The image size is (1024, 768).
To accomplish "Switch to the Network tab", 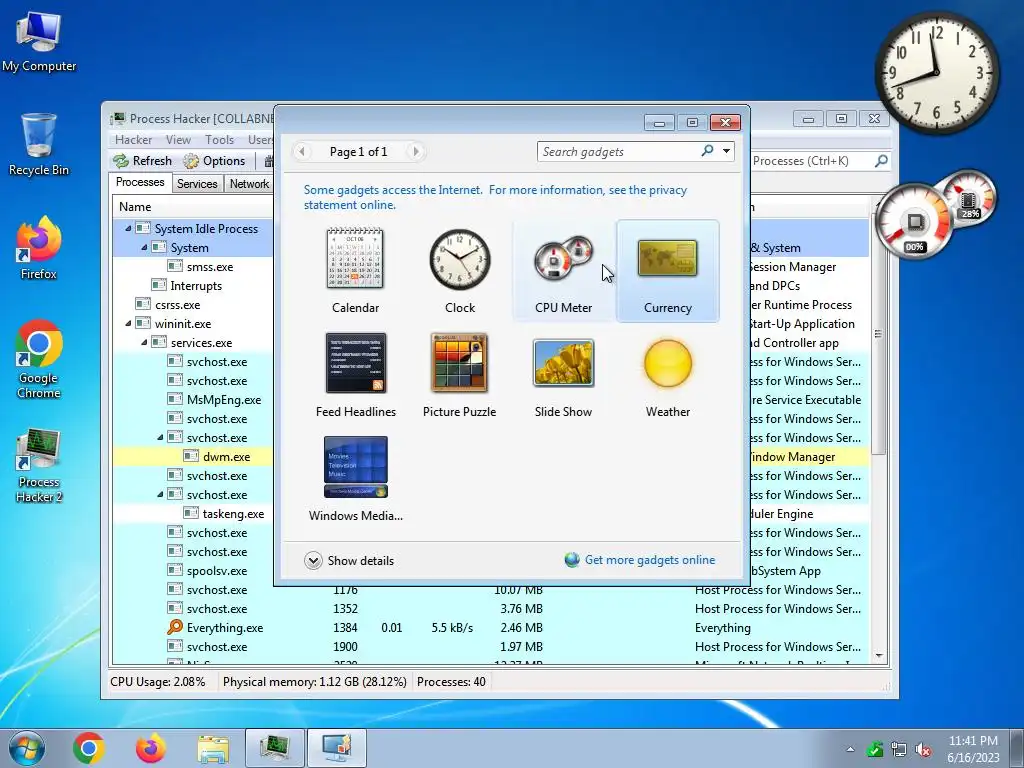I will tap(249, 184).
